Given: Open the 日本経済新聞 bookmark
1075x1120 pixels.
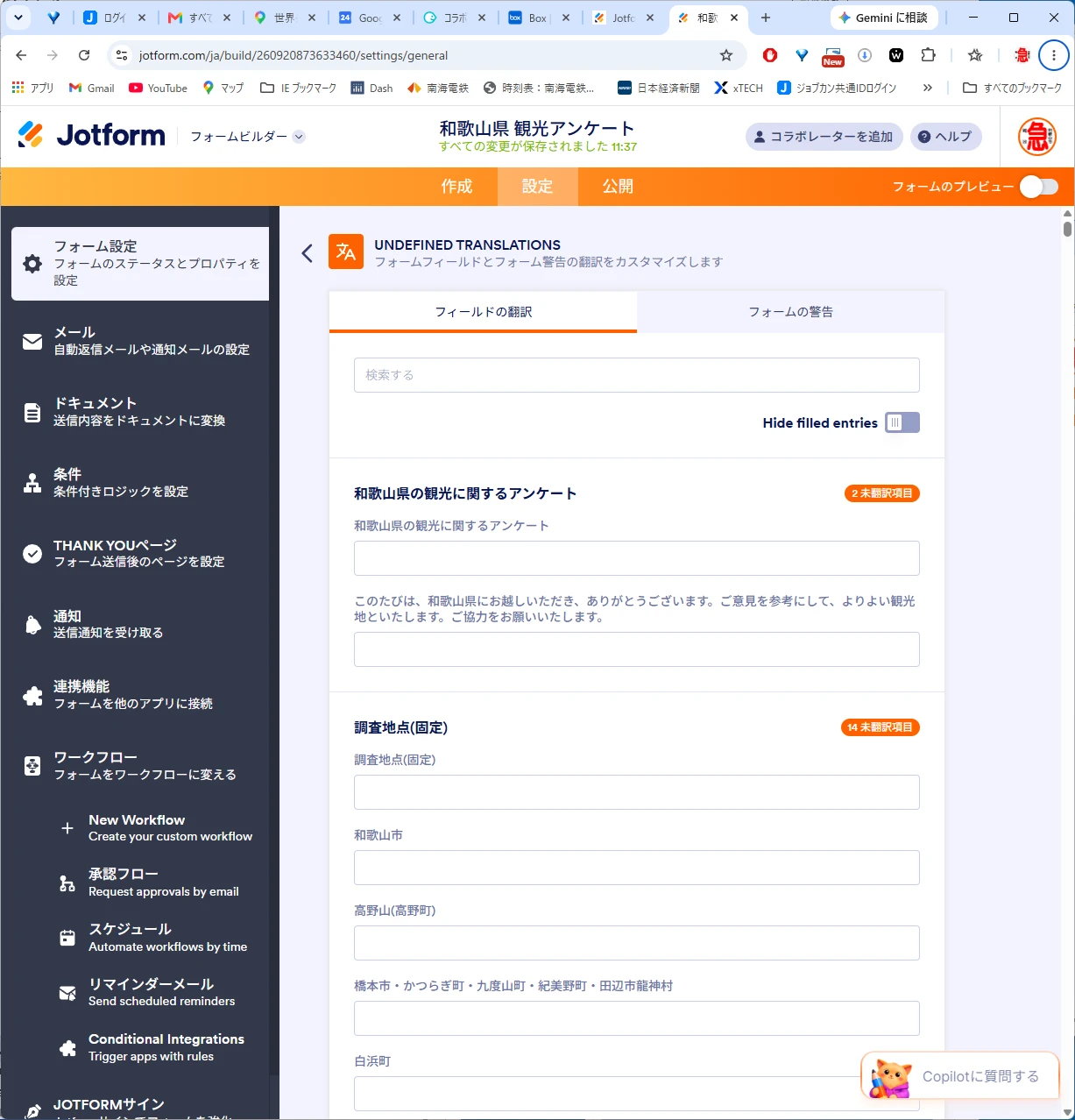Looking at the screenshot, I should click(659, 88).
